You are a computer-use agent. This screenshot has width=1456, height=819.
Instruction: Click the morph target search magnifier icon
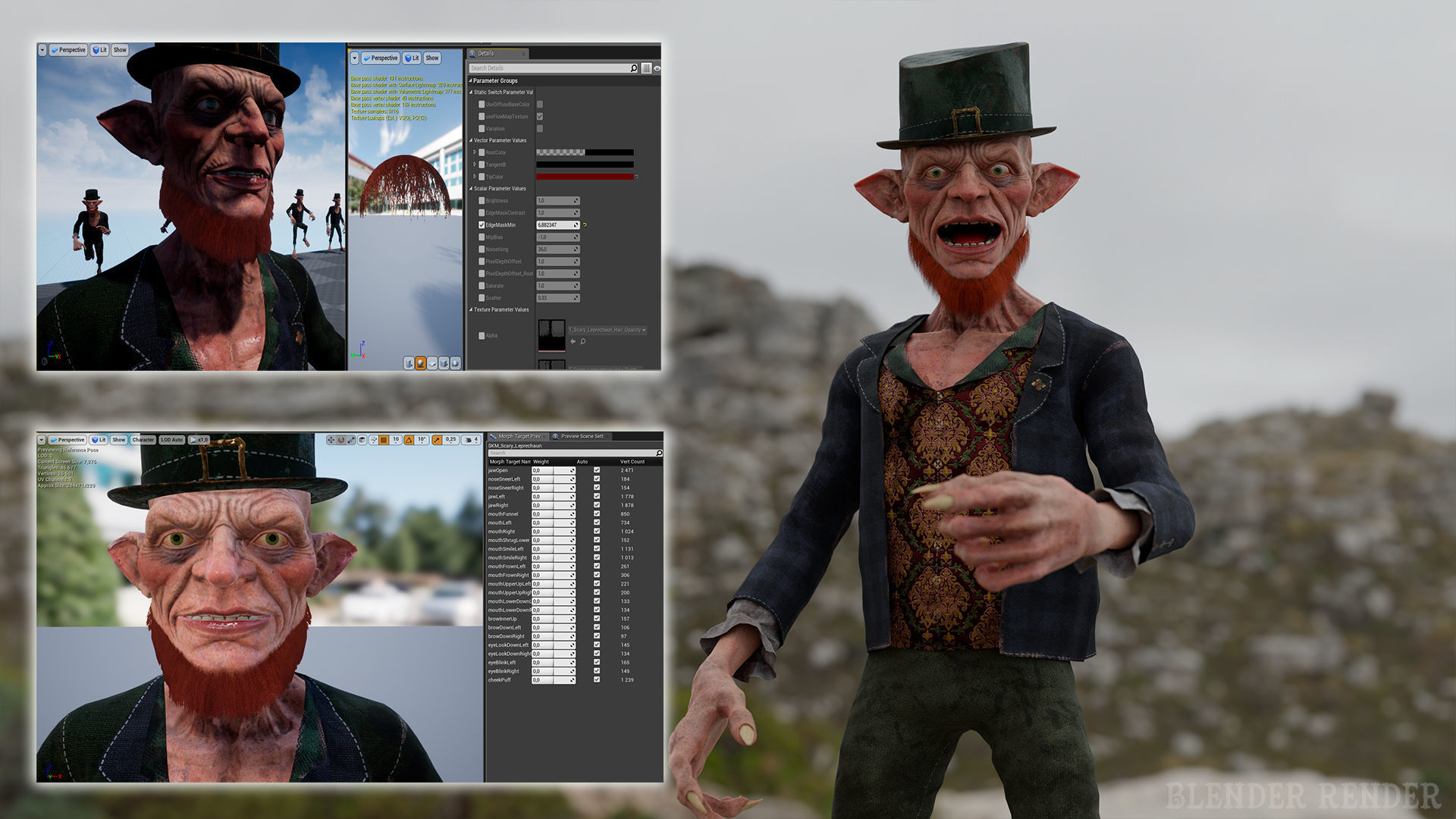tap(659, 453)
